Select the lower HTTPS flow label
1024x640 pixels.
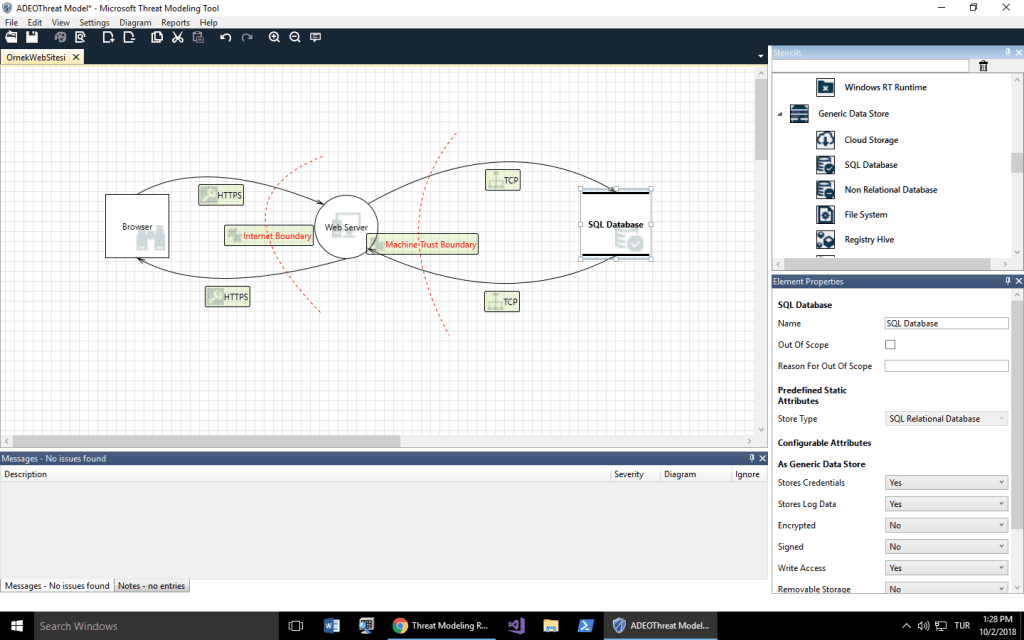[x=227, y=296]
